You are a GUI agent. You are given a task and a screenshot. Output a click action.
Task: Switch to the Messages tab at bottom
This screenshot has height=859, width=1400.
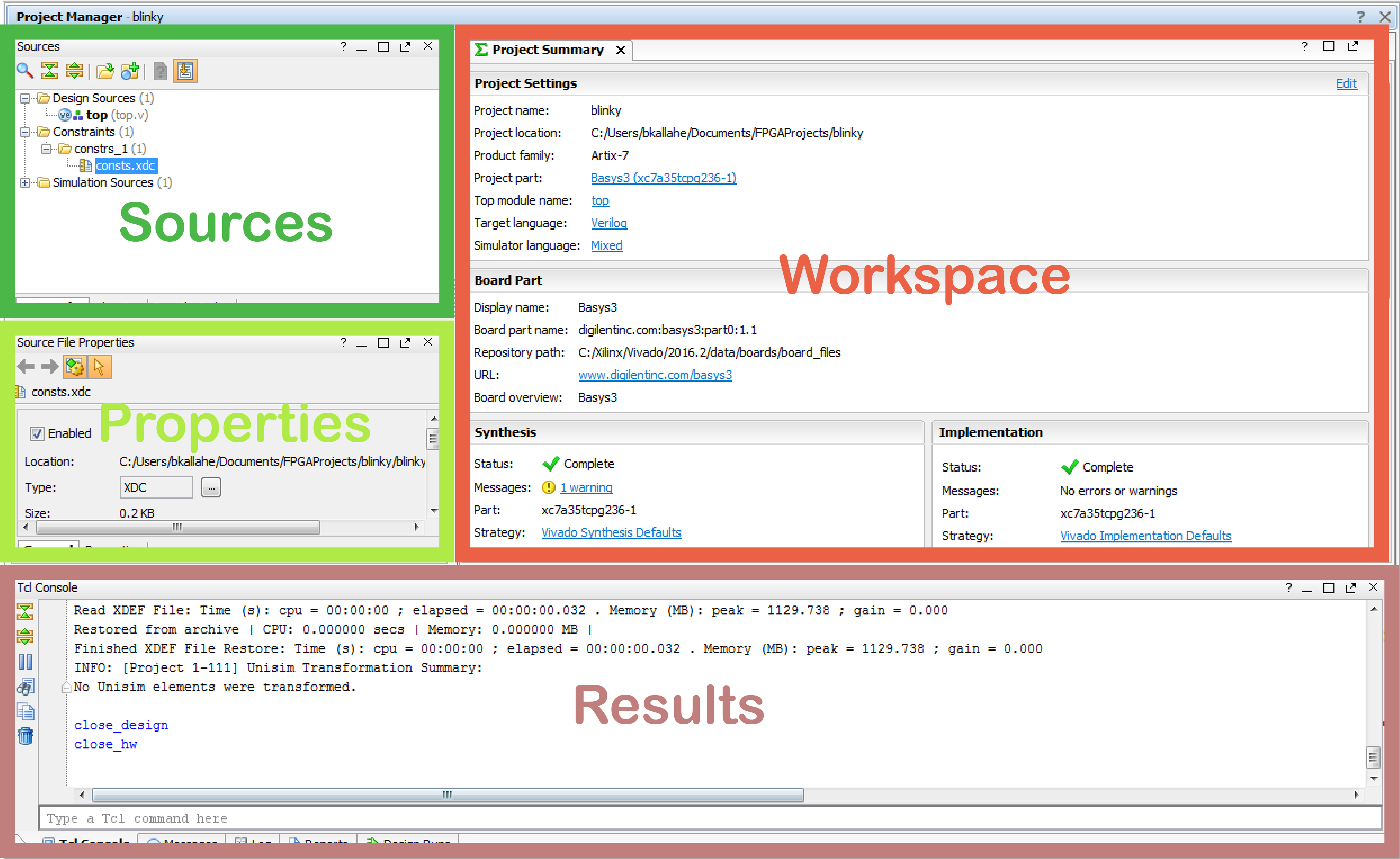[x=182, y=839]
